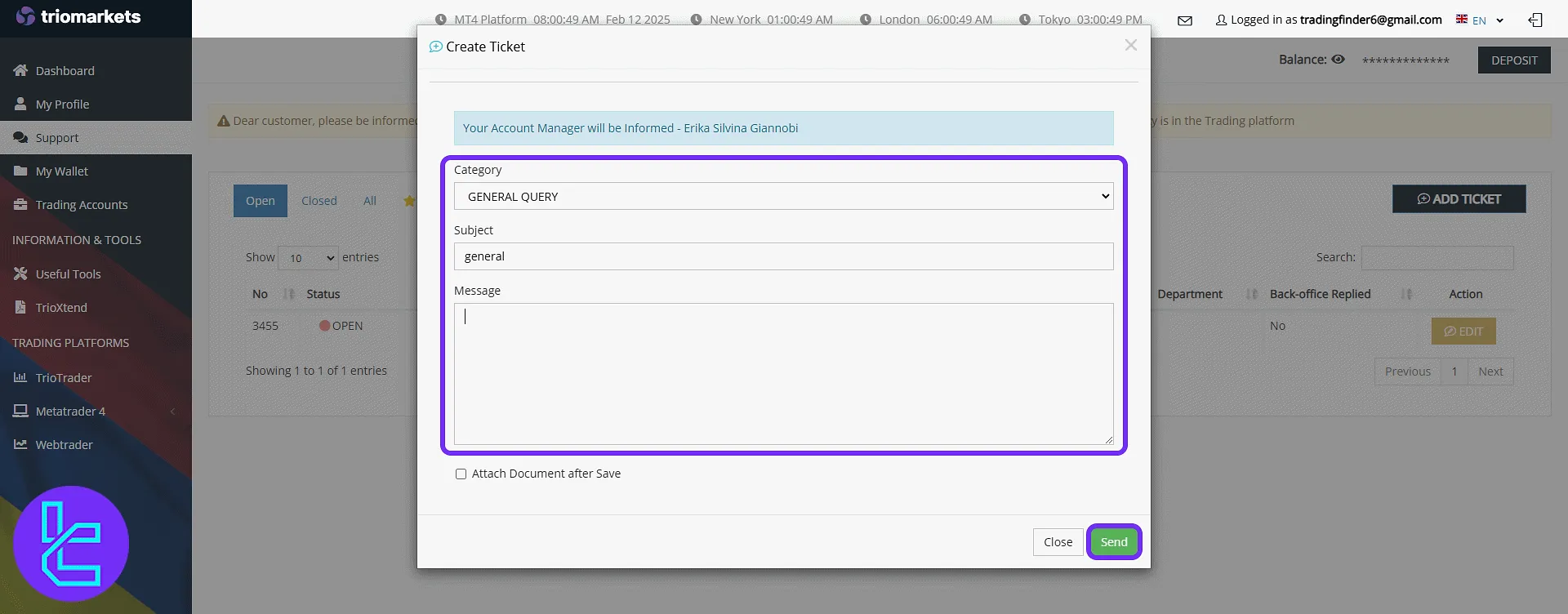Click the Useful Tools wrench icon
The width and height of the screenshot is (1568, 614).
20,274
